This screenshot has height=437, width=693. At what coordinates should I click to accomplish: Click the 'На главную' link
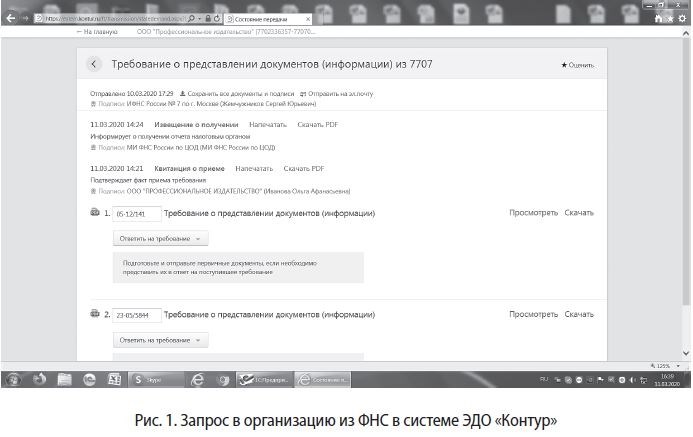pos(97,32)
